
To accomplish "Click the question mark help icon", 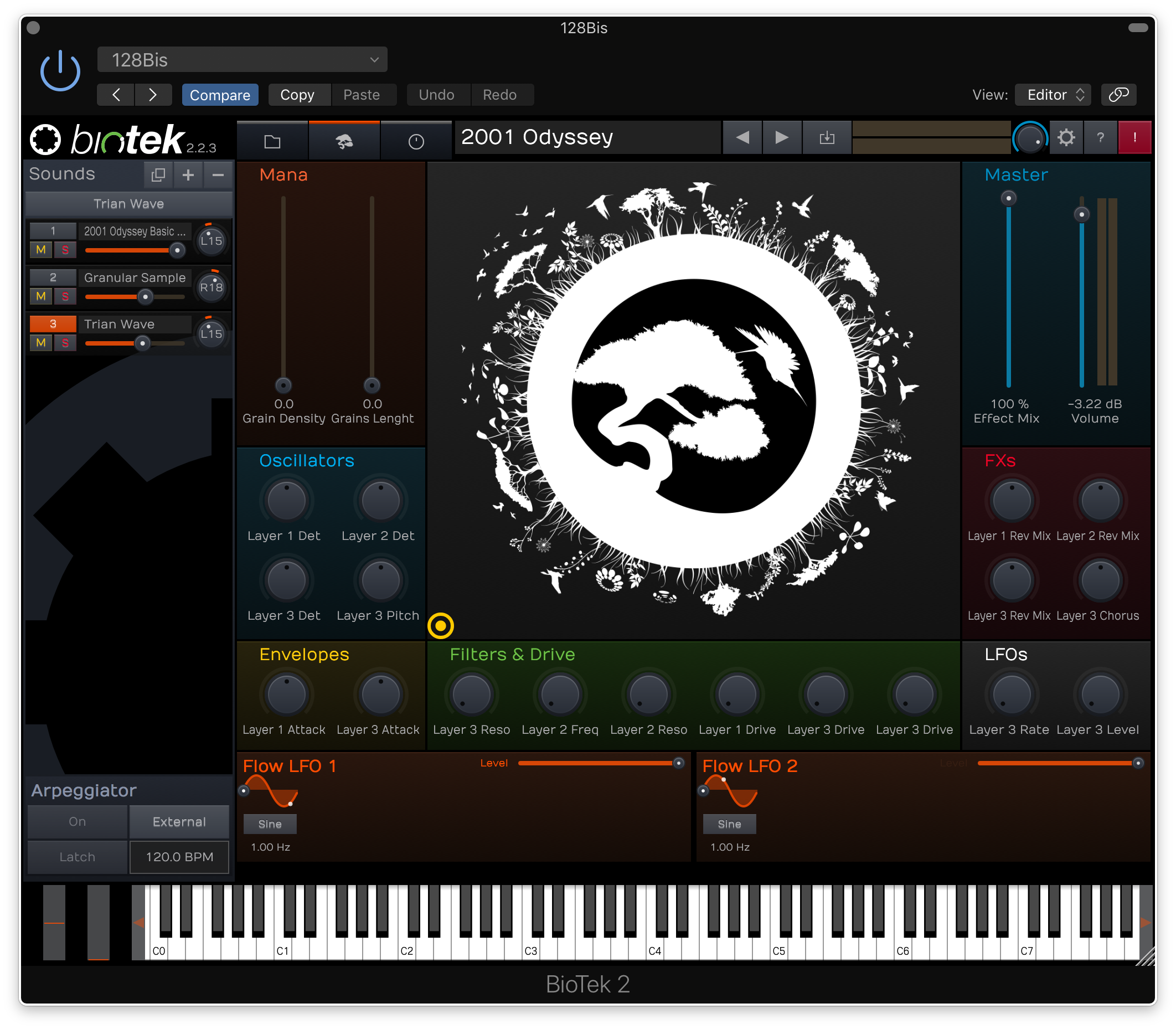I will [x=1101, y=138].
